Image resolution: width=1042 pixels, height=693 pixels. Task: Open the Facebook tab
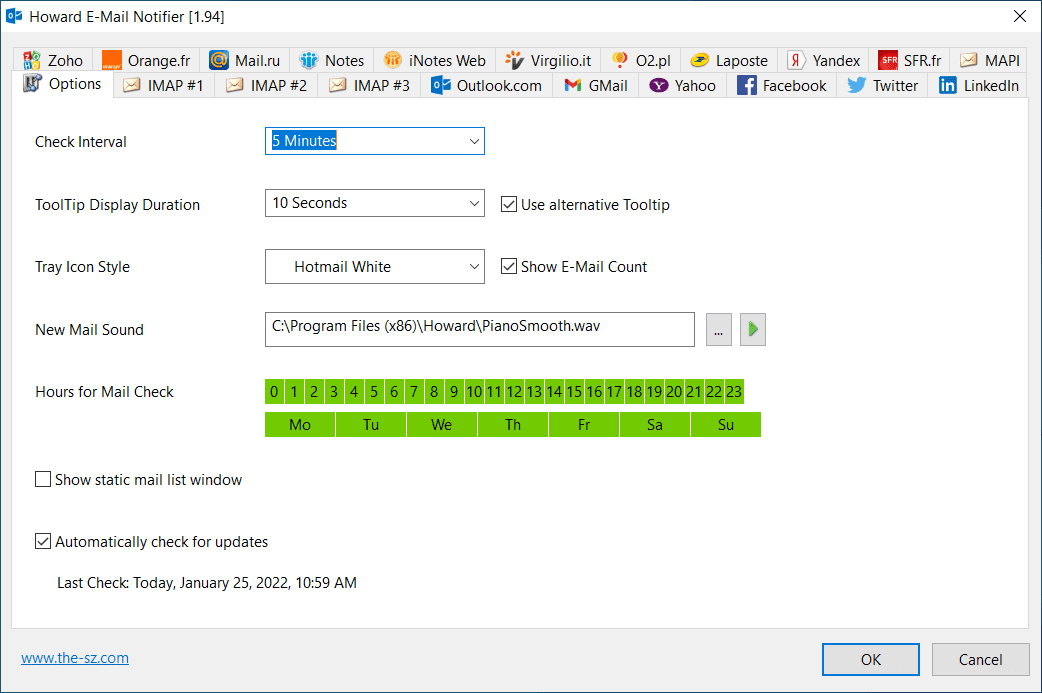[782, 86]
